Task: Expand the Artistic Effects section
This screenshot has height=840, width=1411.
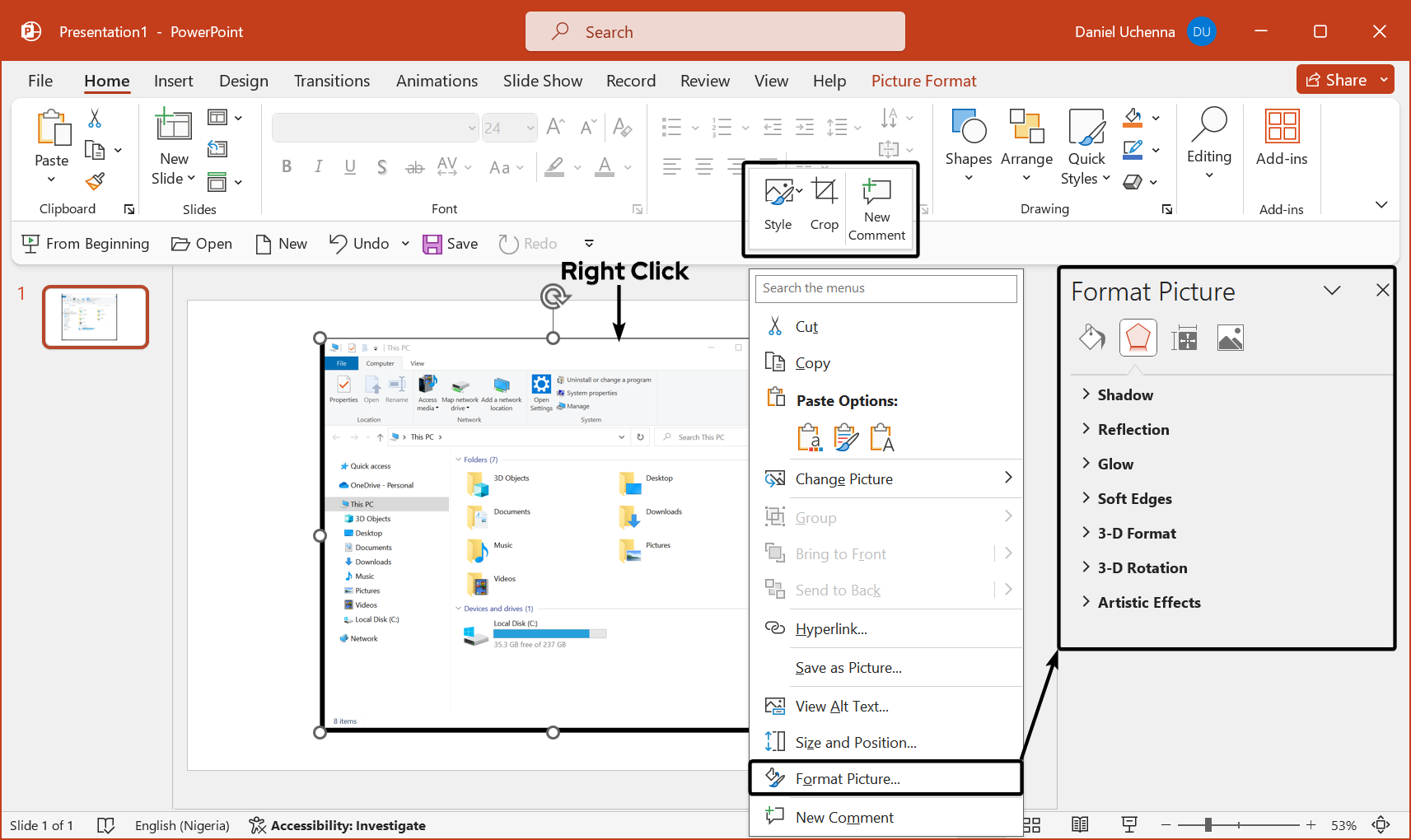Action: [x=1148, y=603]
